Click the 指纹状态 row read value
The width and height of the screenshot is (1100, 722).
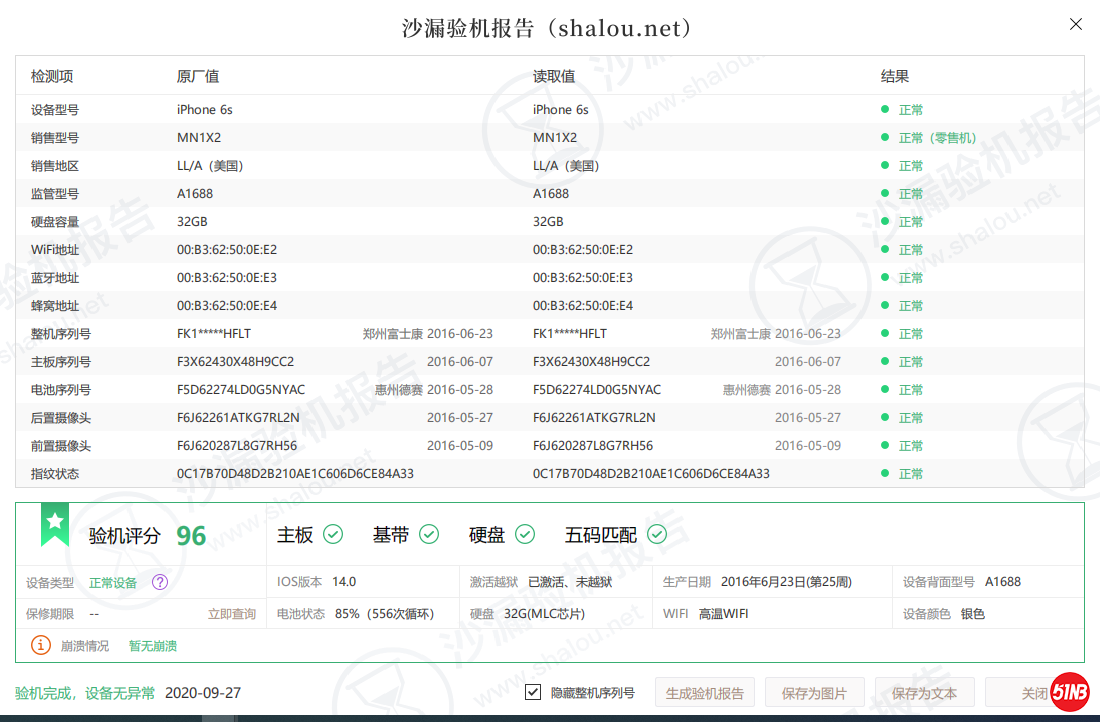(x=651, y=474)
